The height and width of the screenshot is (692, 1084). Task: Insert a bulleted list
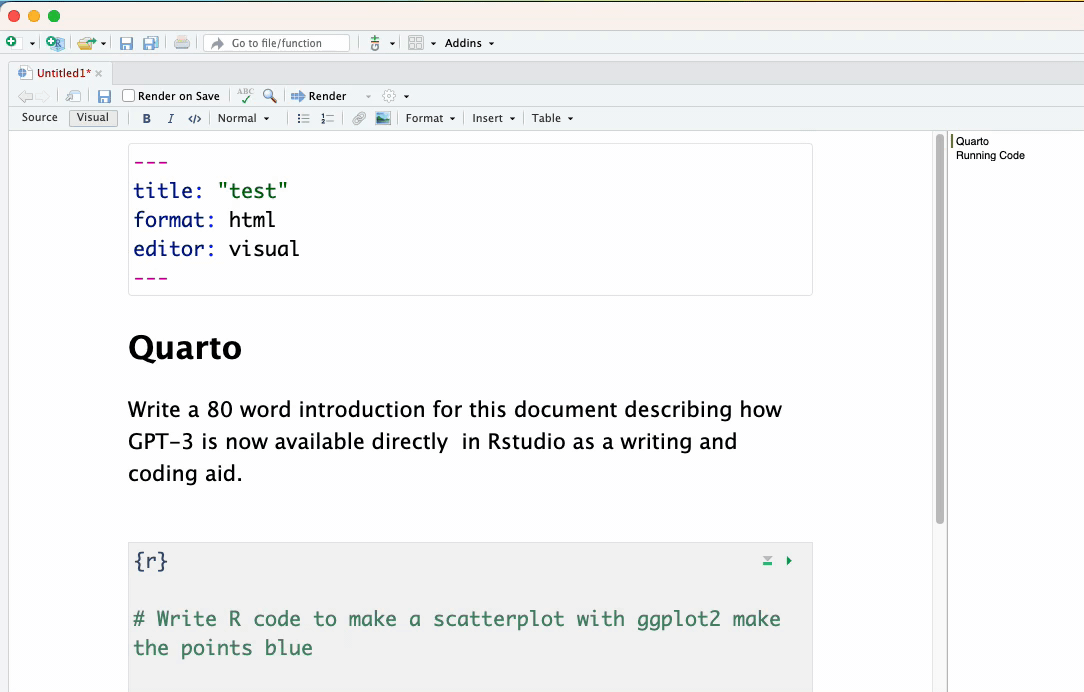[303, 118]
